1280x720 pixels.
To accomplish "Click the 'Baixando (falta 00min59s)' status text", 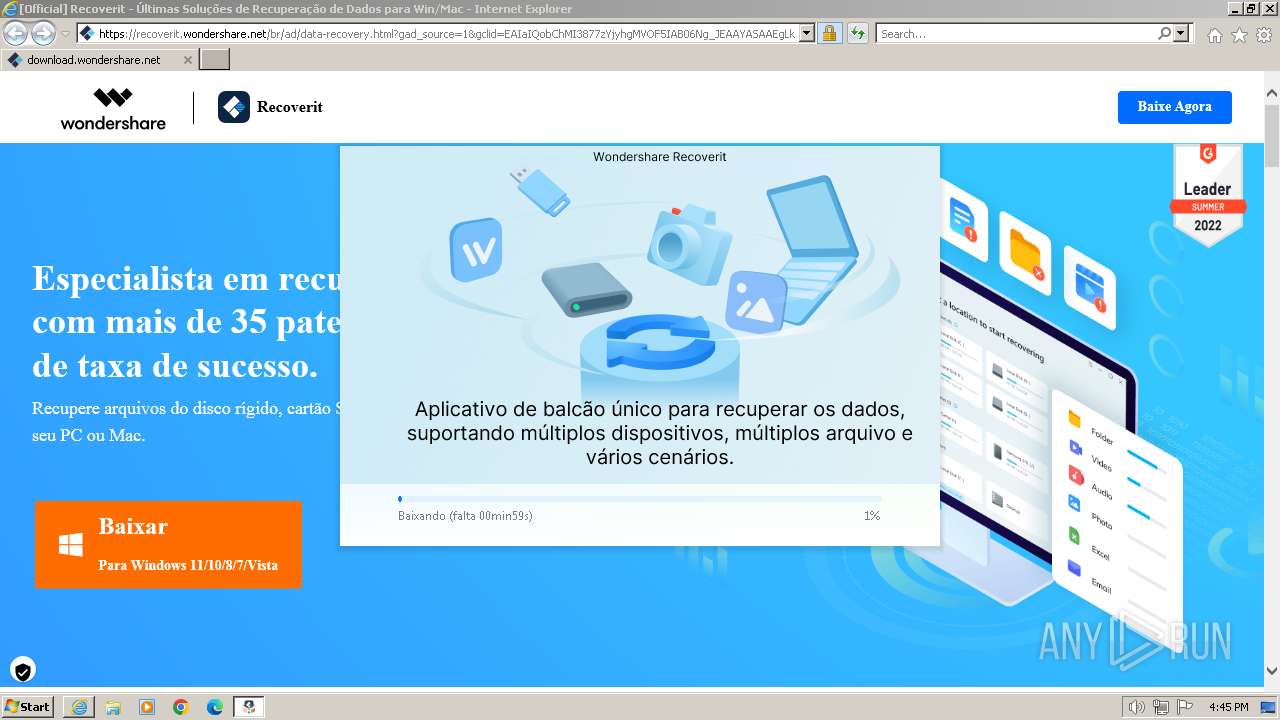I will pos(465,516).
